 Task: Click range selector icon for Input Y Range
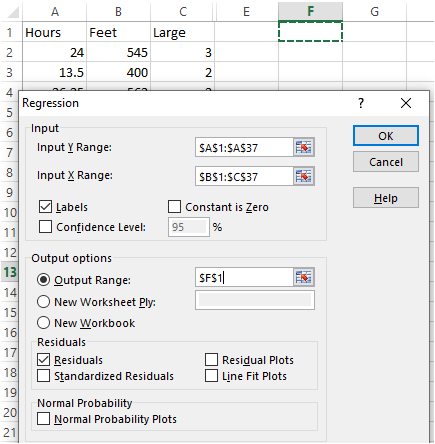coord(304,147)
